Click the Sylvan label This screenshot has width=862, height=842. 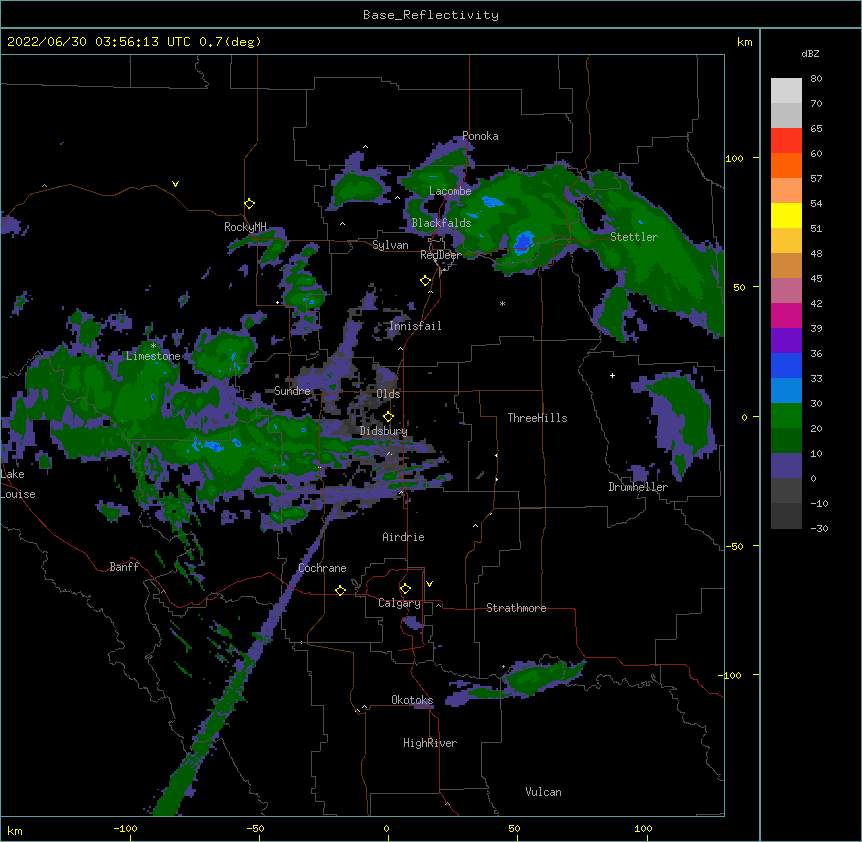[390, 245]
